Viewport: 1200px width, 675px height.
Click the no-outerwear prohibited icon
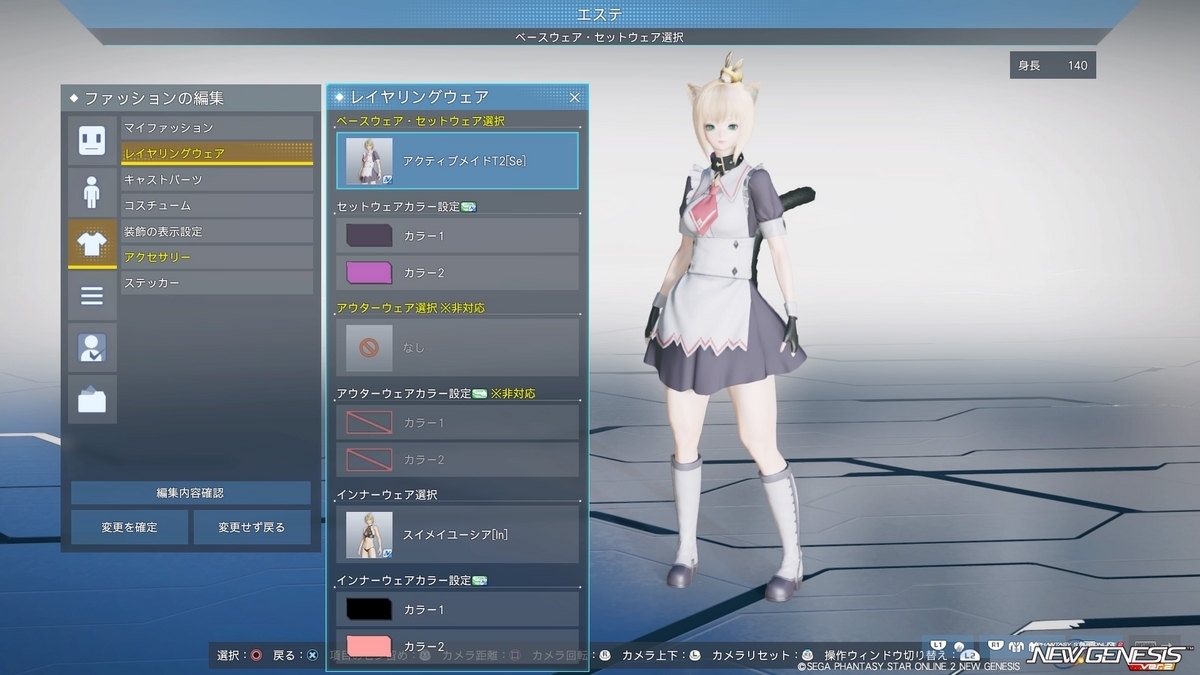[x=369, y=348]
